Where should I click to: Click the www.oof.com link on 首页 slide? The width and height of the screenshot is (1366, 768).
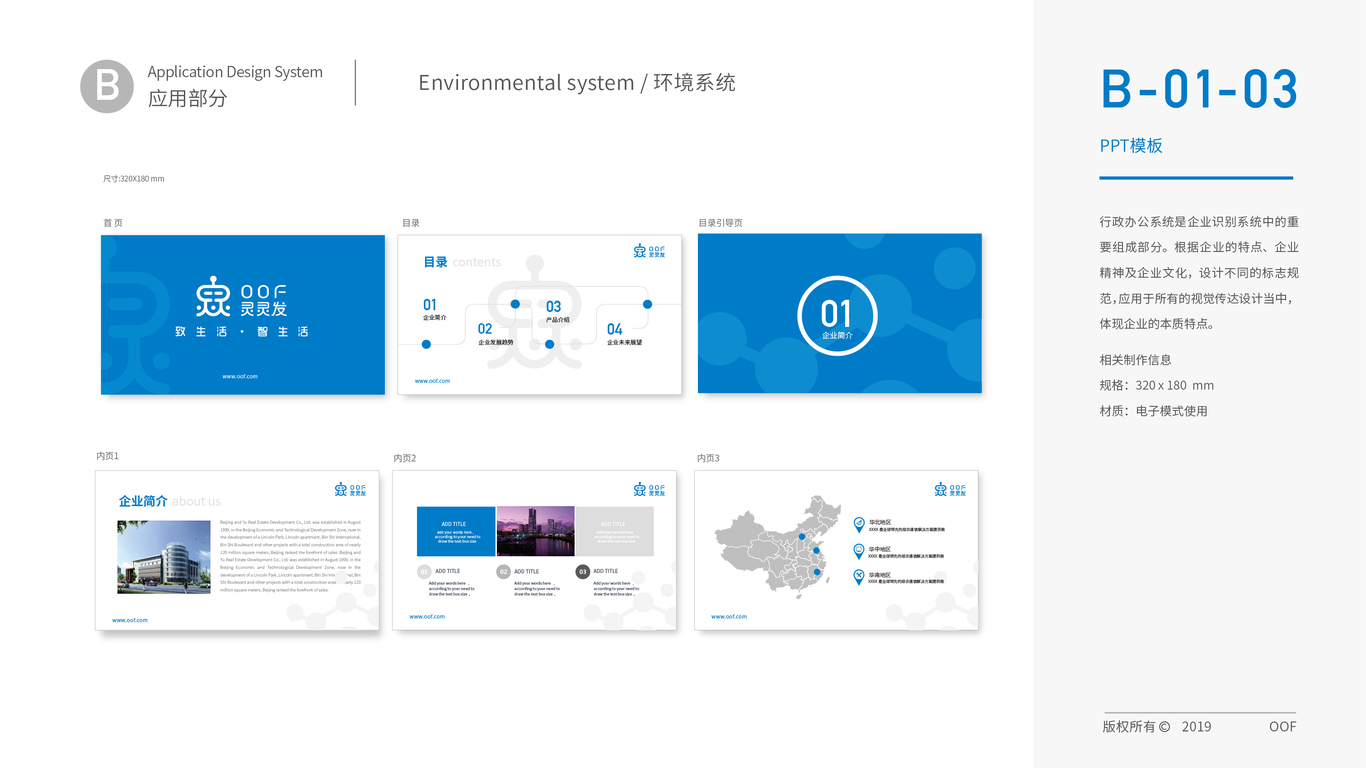tap(240, 376)
